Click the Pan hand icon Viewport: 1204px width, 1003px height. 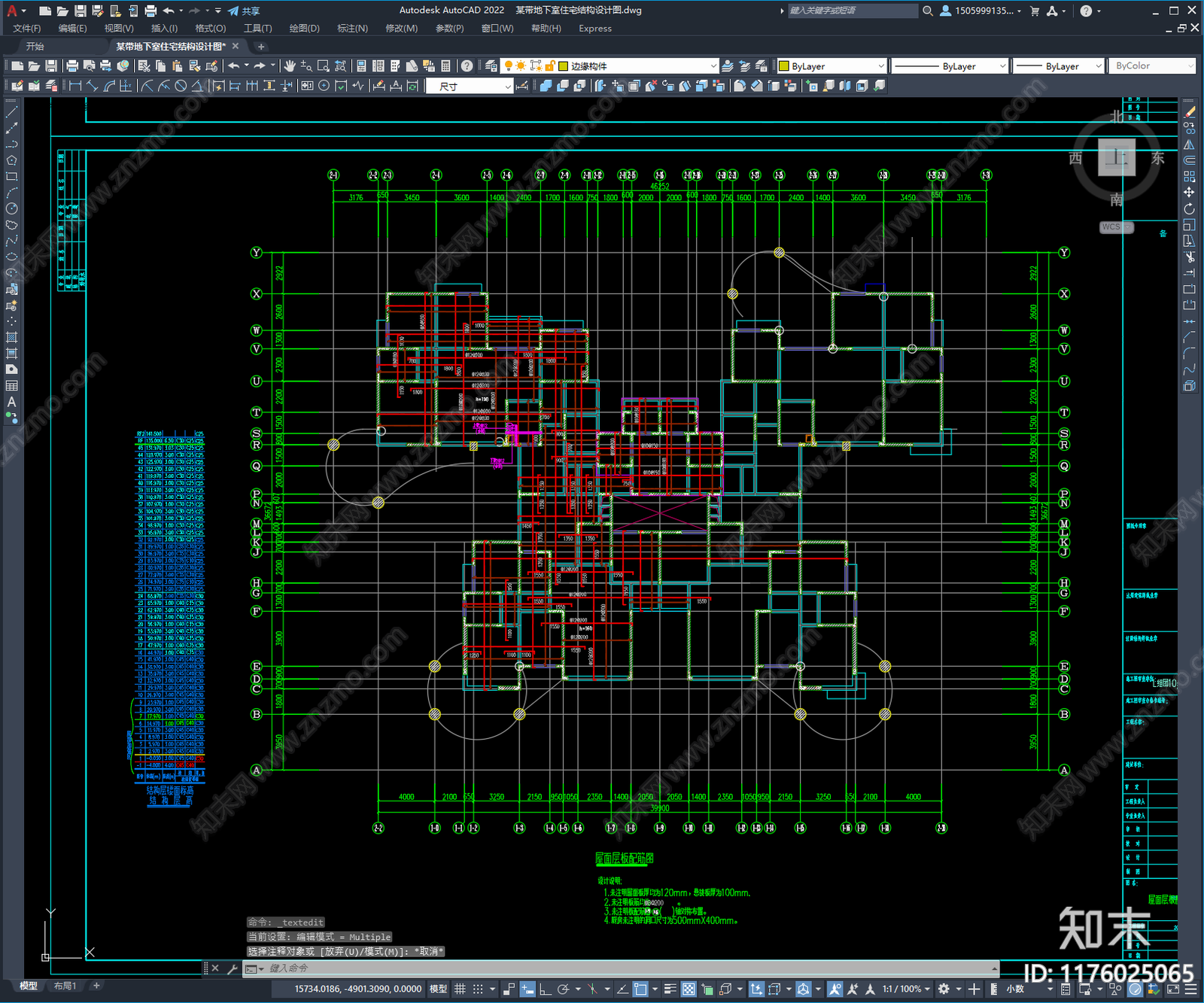click(x=290, y=66)
